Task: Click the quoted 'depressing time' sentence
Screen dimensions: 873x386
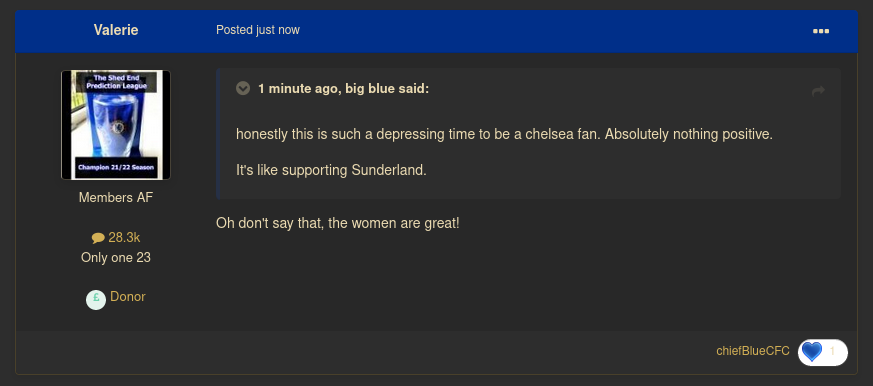Action: (x=504, y=135)
